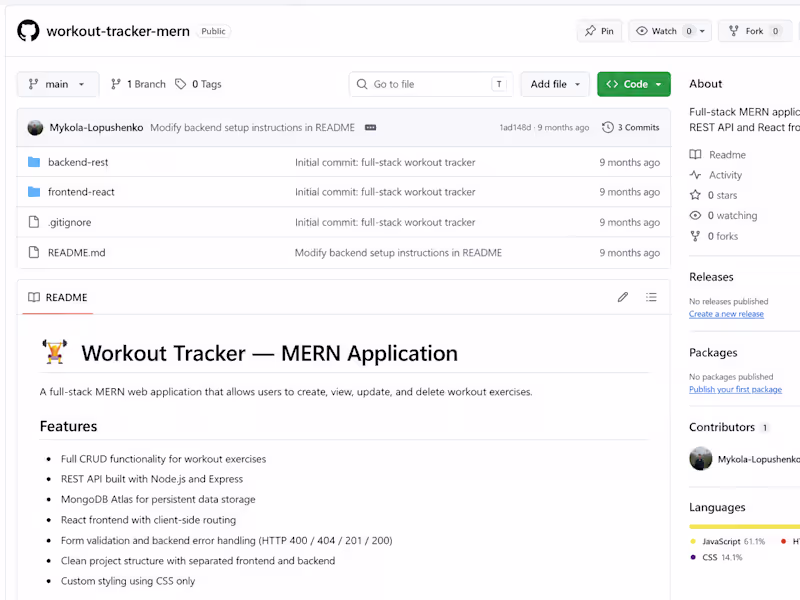
Task: Open Readme link in About sidebar
Action: tap(727, 155)
